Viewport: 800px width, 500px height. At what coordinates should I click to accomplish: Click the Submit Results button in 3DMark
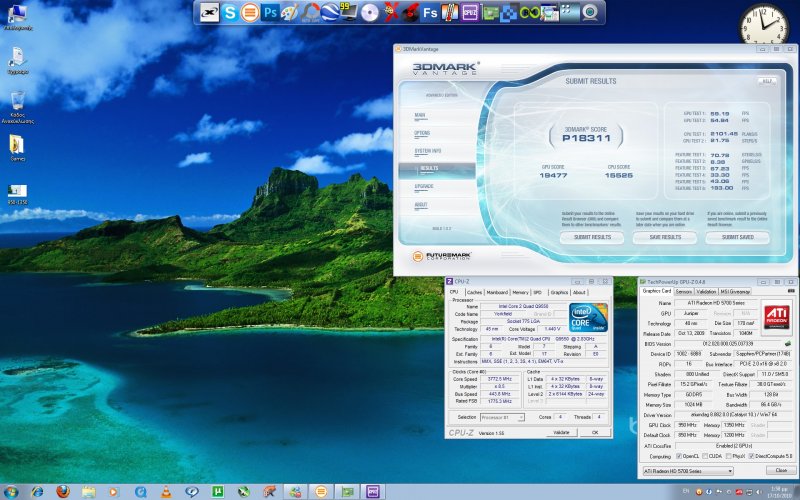(x=592, y=237)
